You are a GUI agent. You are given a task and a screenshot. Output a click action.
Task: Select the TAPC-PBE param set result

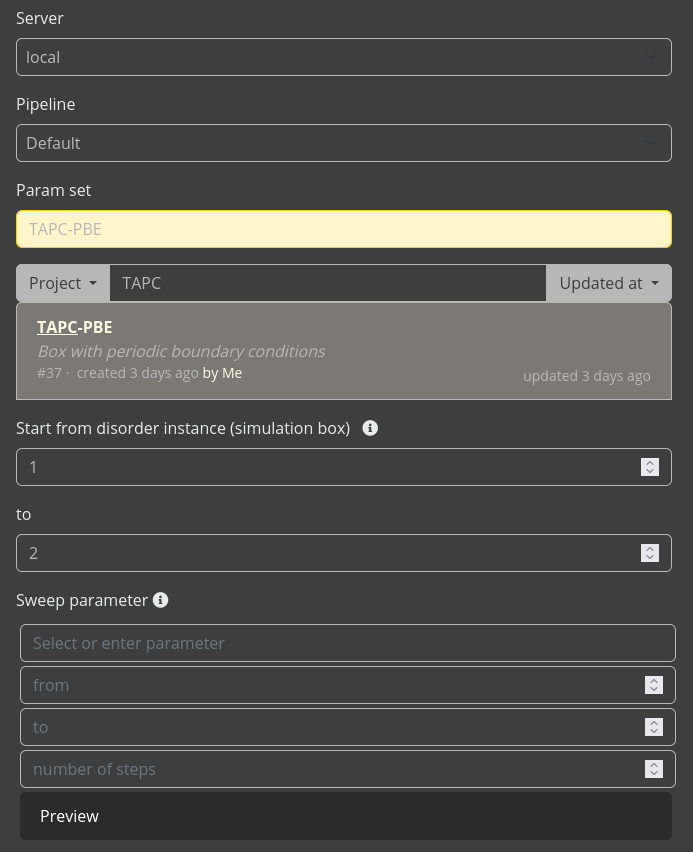point(343,350)
